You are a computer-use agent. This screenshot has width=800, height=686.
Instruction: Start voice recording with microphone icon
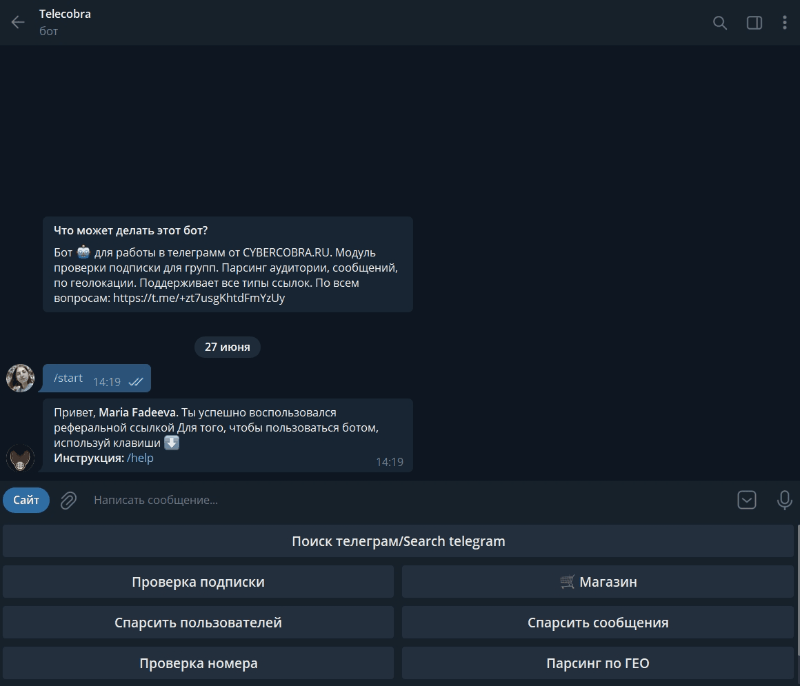[784, 500]
